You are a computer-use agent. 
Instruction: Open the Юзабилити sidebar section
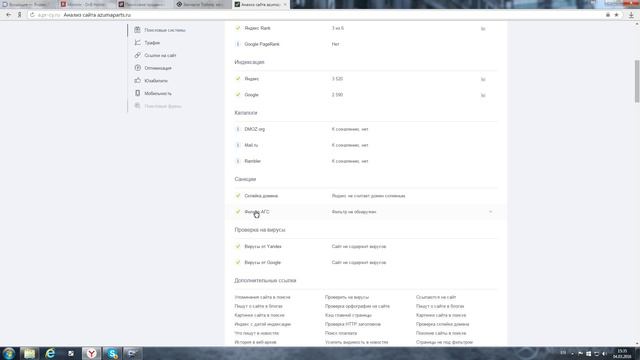(156, 80)
